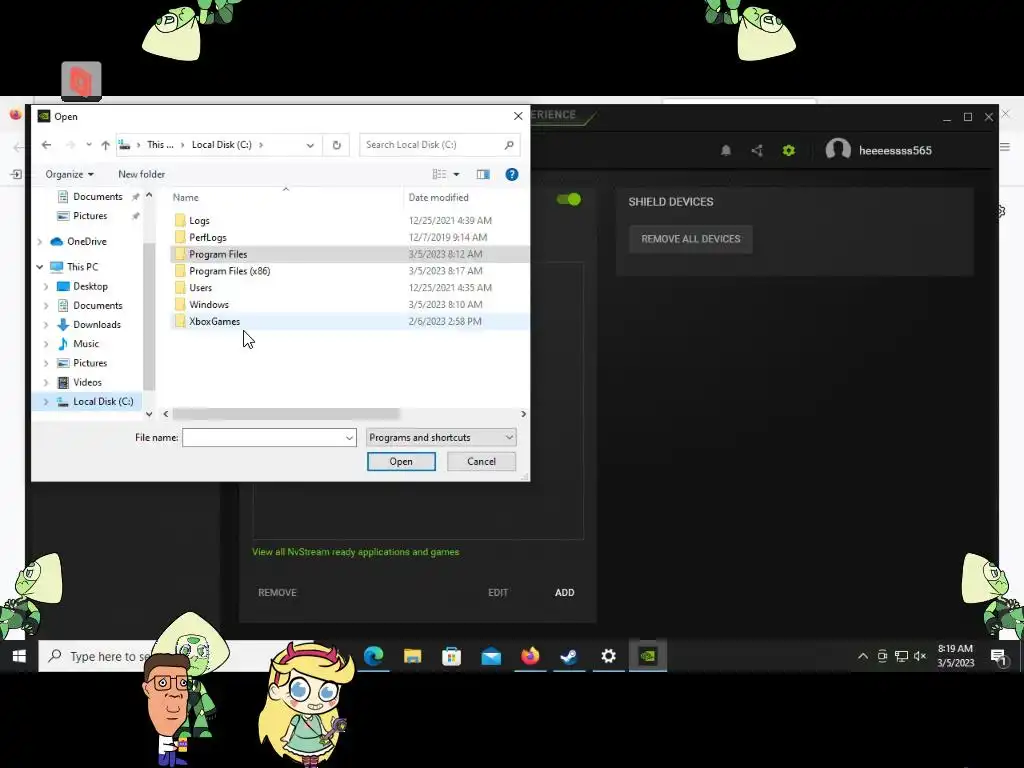Click the EDIT button
Viewport: 1024px width, 768px height.
(x=498, y=593)
